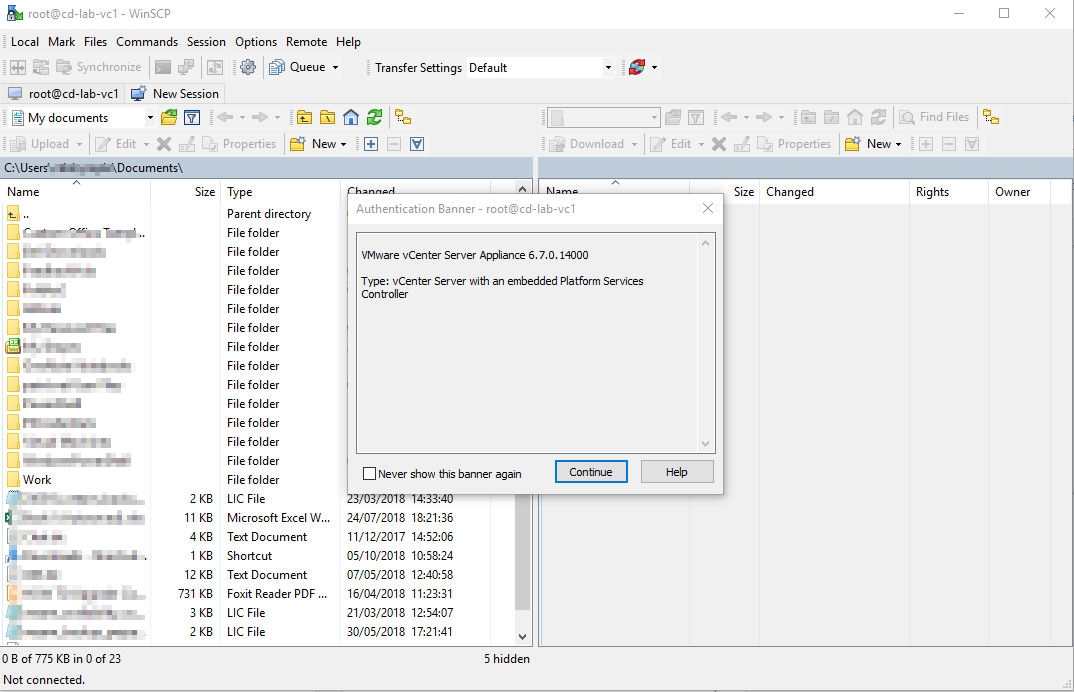Click the remote Find Files button

[x=934, y=117]
